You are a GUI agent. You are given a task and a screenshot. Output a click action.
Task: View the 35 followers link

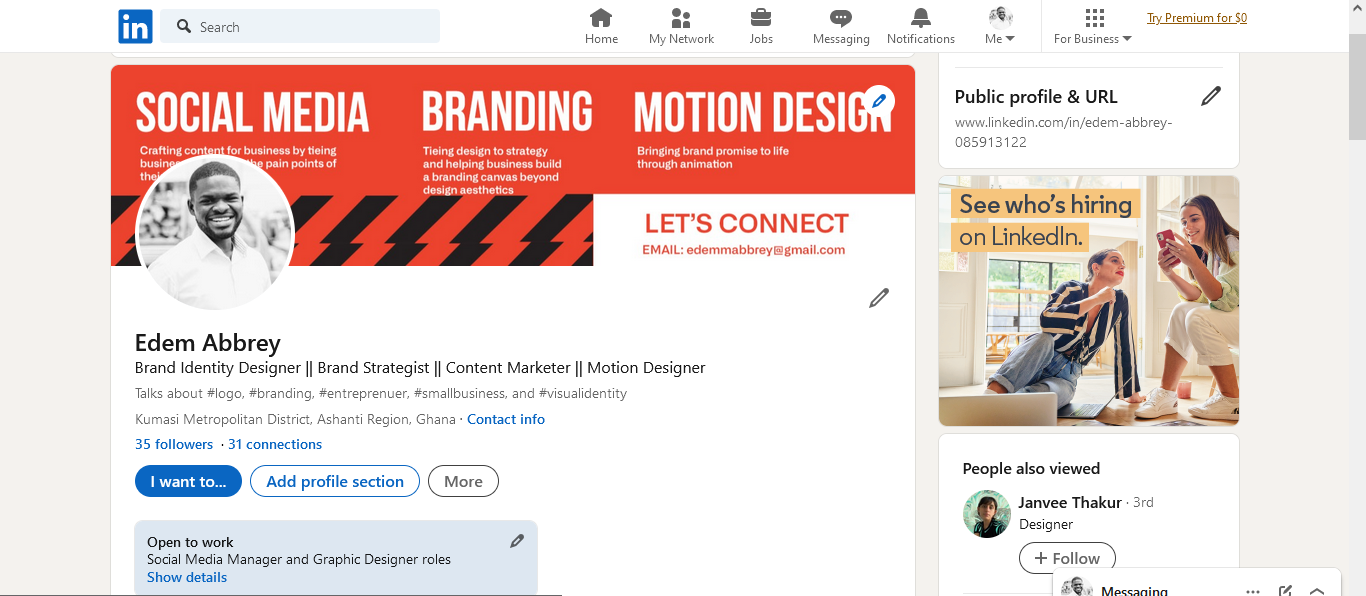click(x=174, y=444)
